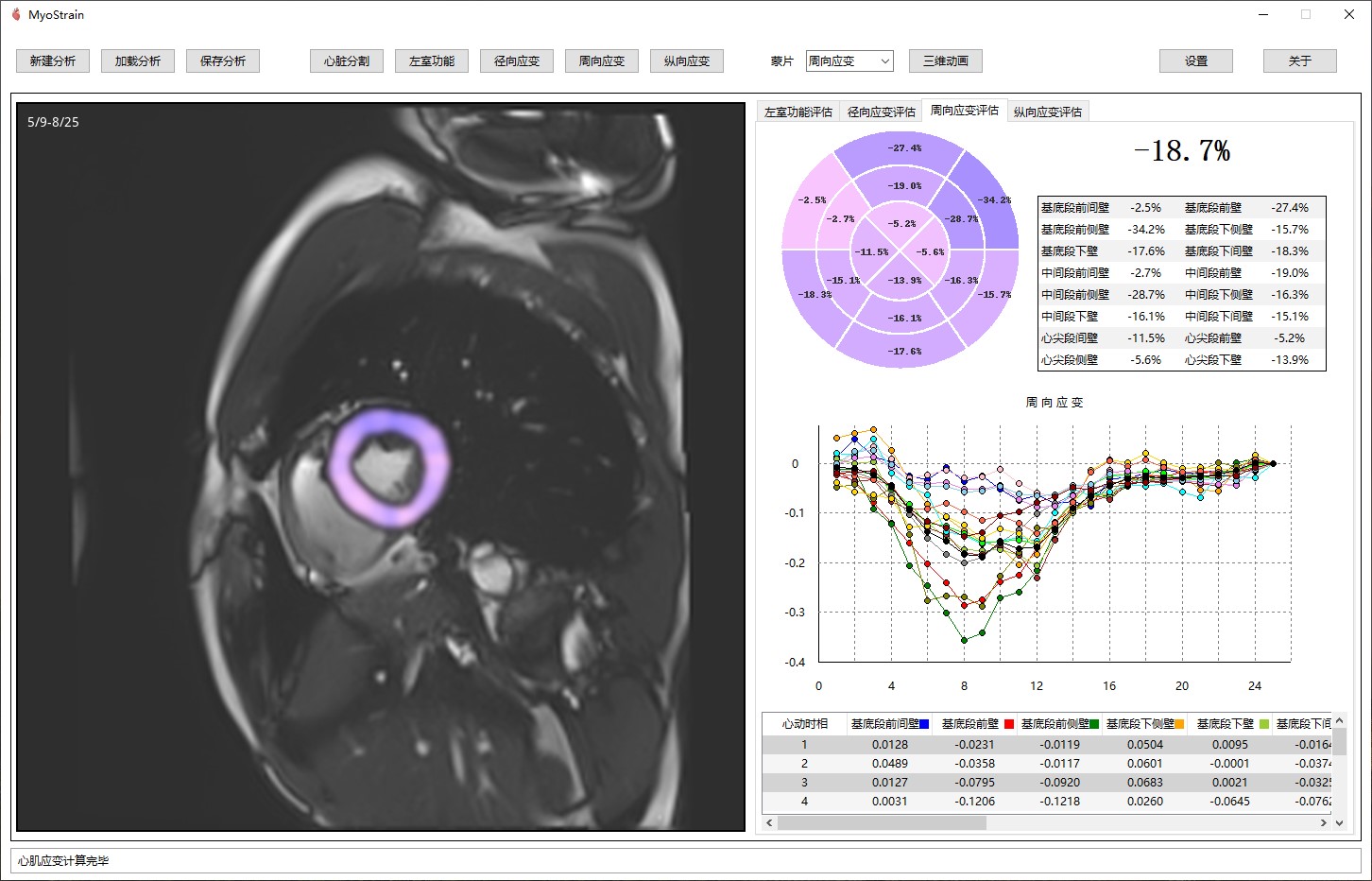Click the table vertical scrollbar up arrow
This screenshot has height=881, width=1372.
click(x=1339, y=721)
